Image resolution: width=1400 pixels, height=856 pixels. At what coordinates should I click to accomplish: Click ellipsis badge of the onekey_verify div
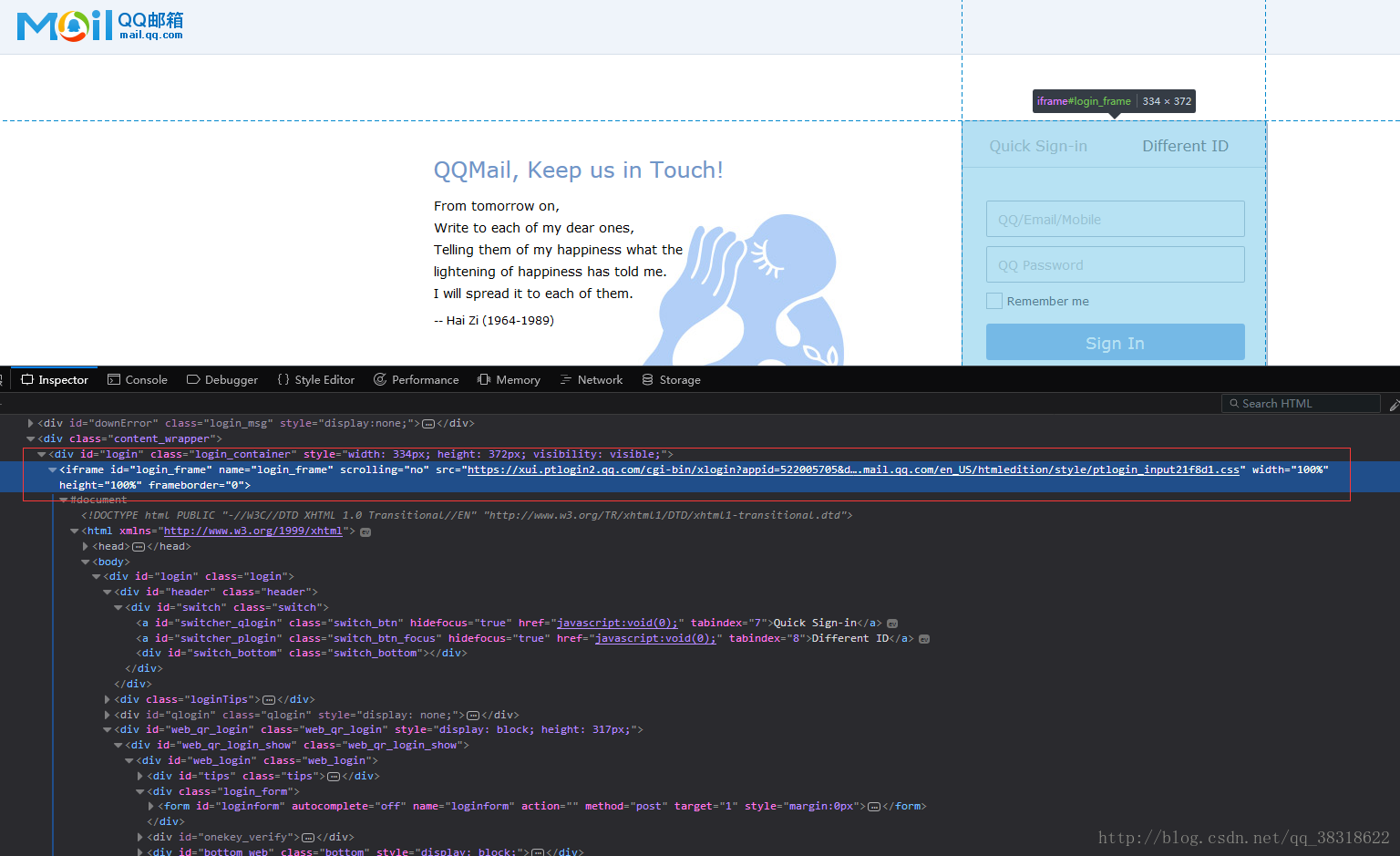tap(308, 838)
